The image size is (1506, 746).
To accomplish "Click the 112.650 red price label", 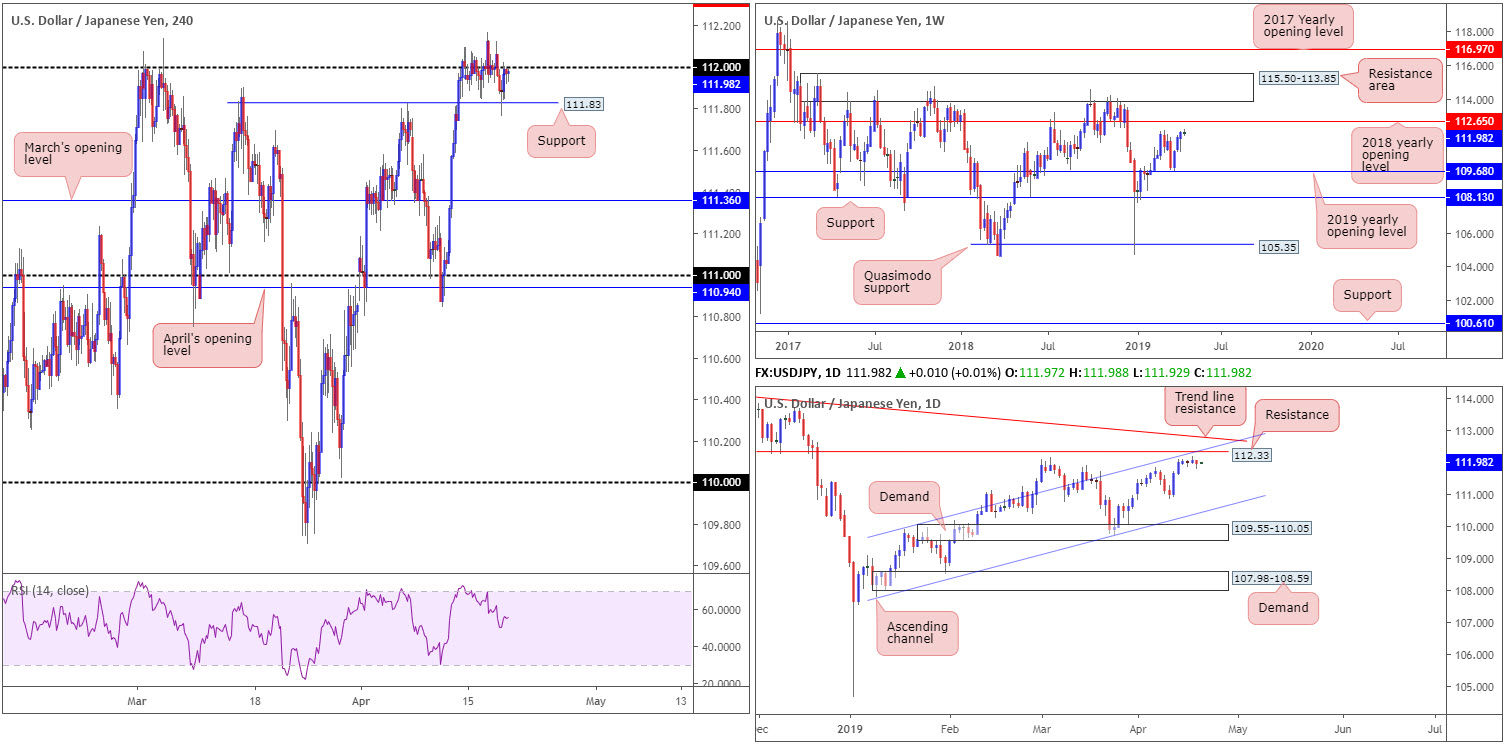I will [1476, 121].
